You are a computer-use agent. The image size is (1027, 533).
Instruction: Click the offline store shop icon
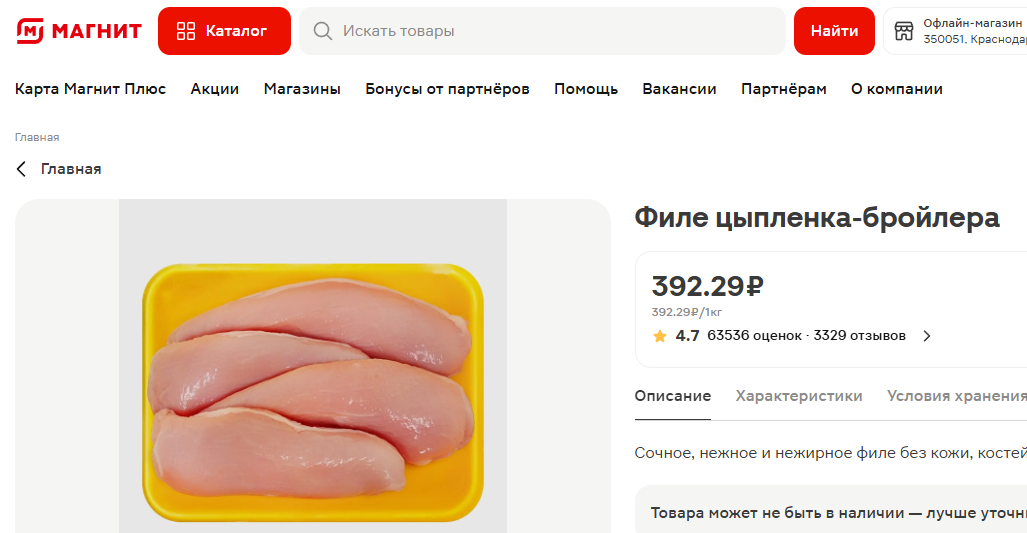pos(904,31)
